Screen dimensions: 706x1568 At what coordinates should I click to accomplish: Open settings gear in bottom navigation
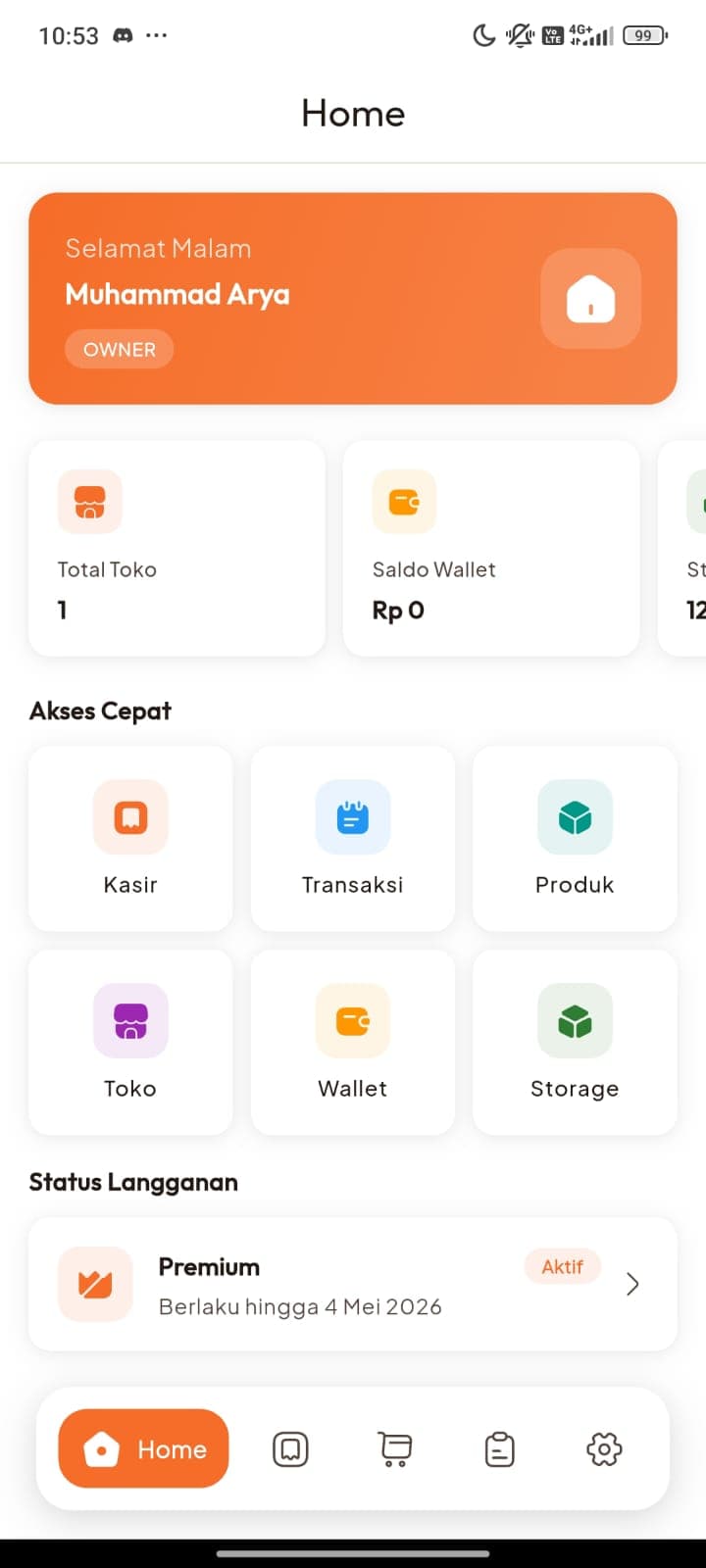(x=604, y=1449)
